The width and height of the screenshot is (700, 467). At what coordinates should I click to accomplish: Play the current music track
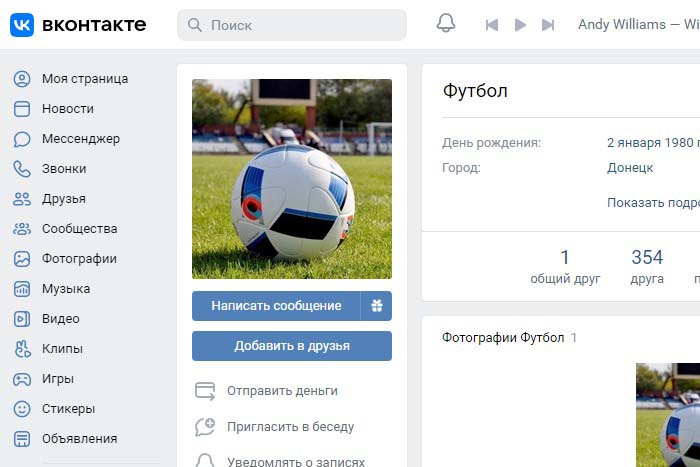520,25
